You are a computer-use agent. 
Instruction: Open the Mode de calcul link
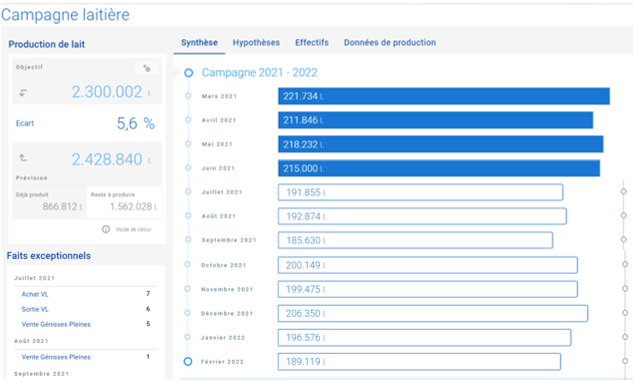pyautogui.click(x=133, y=229)
